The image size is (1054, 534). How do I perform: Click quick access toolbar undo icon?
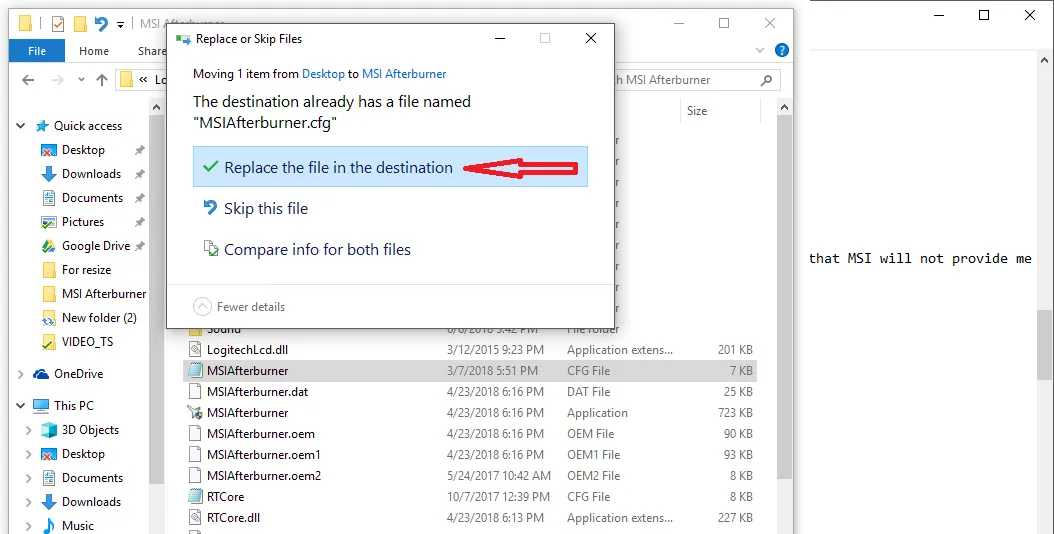(101, 24)
